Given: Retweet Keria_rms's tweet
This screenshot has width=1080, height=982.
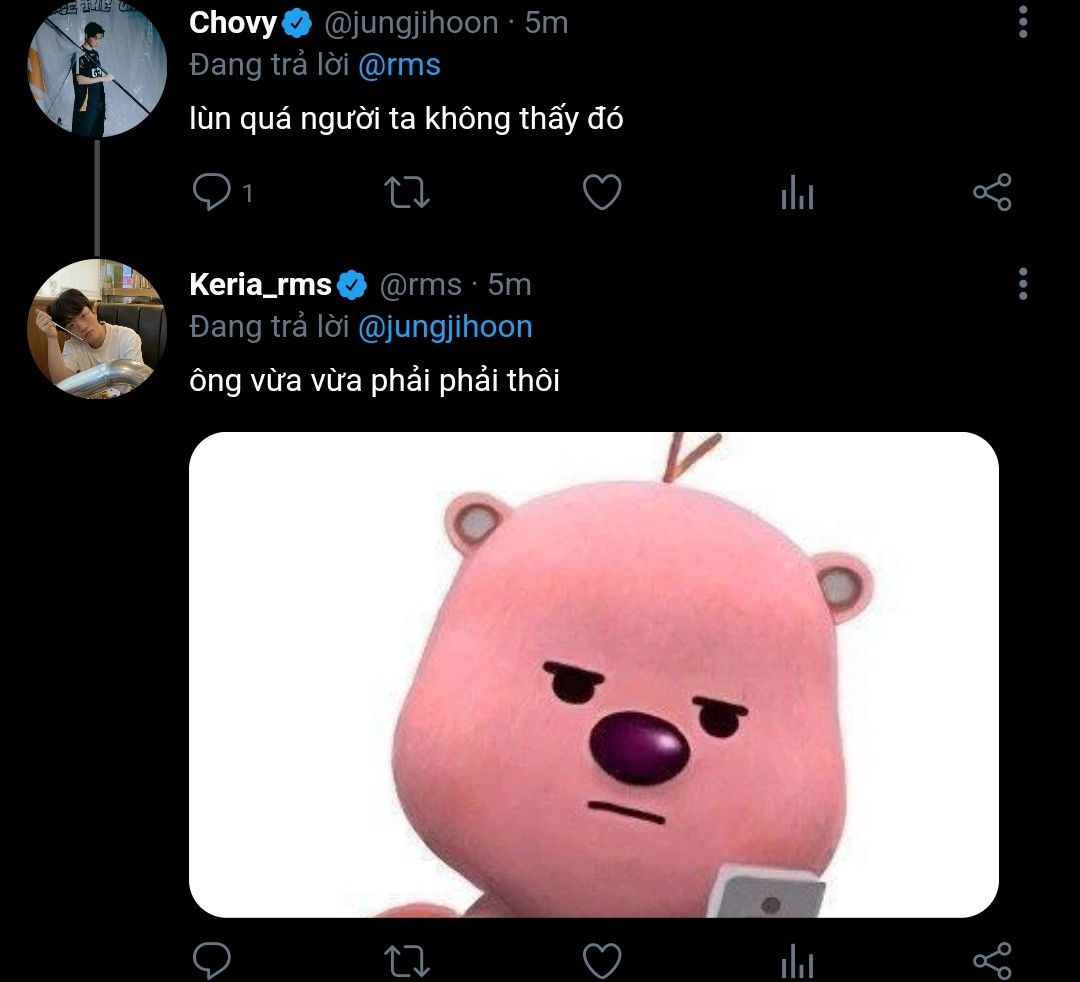Looking at the screenshot, I should (406, 961).
